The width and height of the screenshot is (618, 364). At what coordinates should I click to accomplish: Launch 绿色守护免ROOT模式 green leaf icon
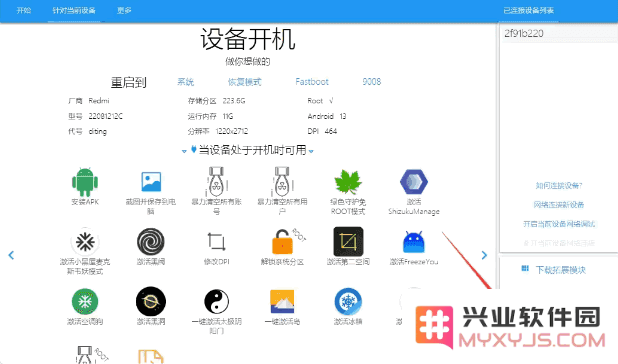click(x=348, y=182)
